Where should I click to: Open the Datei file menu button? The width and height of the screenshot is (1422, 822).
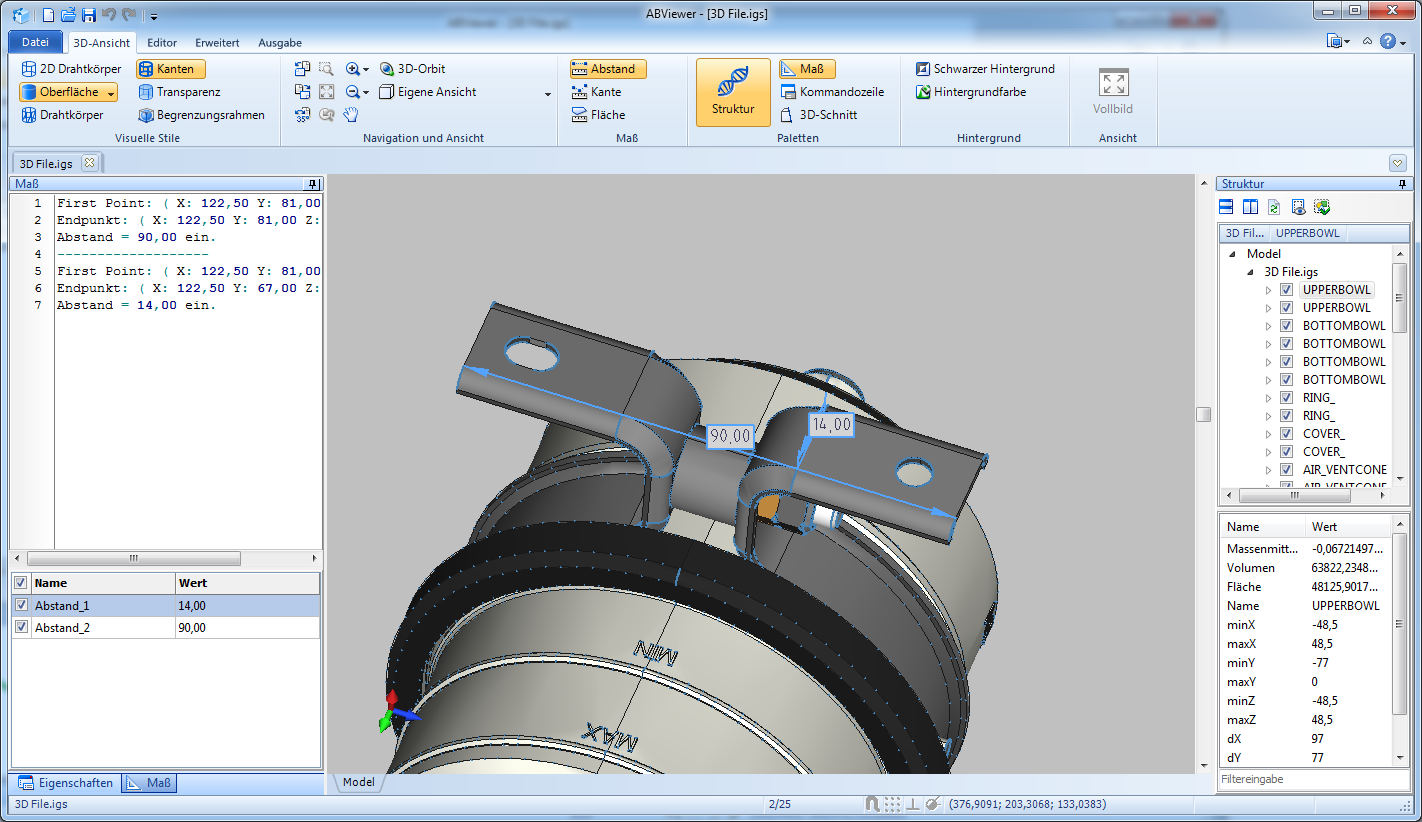pyautogui.click(x=35, y=42)
